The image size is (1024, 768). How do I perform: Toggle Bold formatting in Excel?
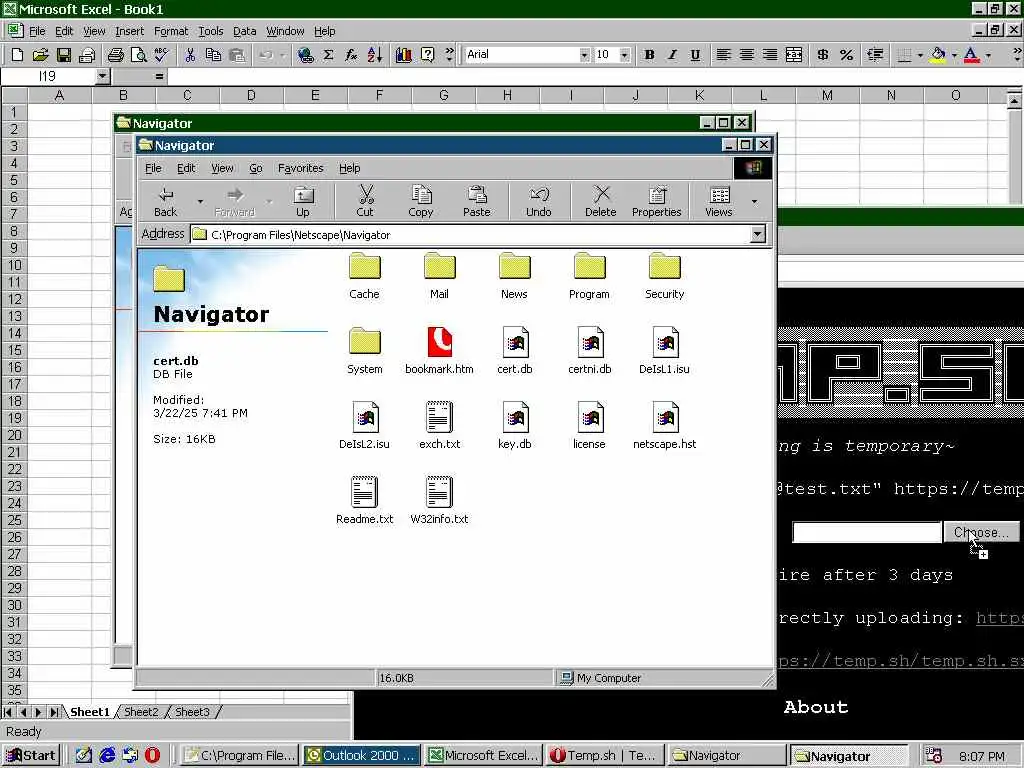649,56
